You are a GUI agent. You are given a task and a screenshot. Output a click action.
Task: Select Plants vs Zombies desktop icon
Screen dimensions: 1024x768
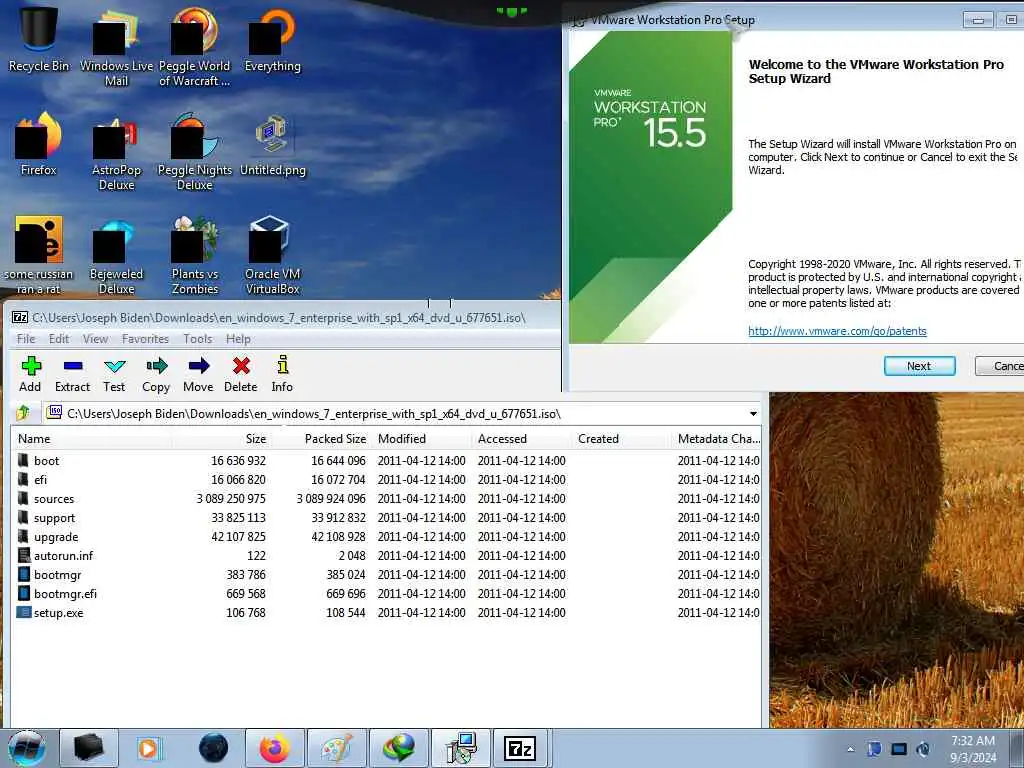click(x=194, y=255)
